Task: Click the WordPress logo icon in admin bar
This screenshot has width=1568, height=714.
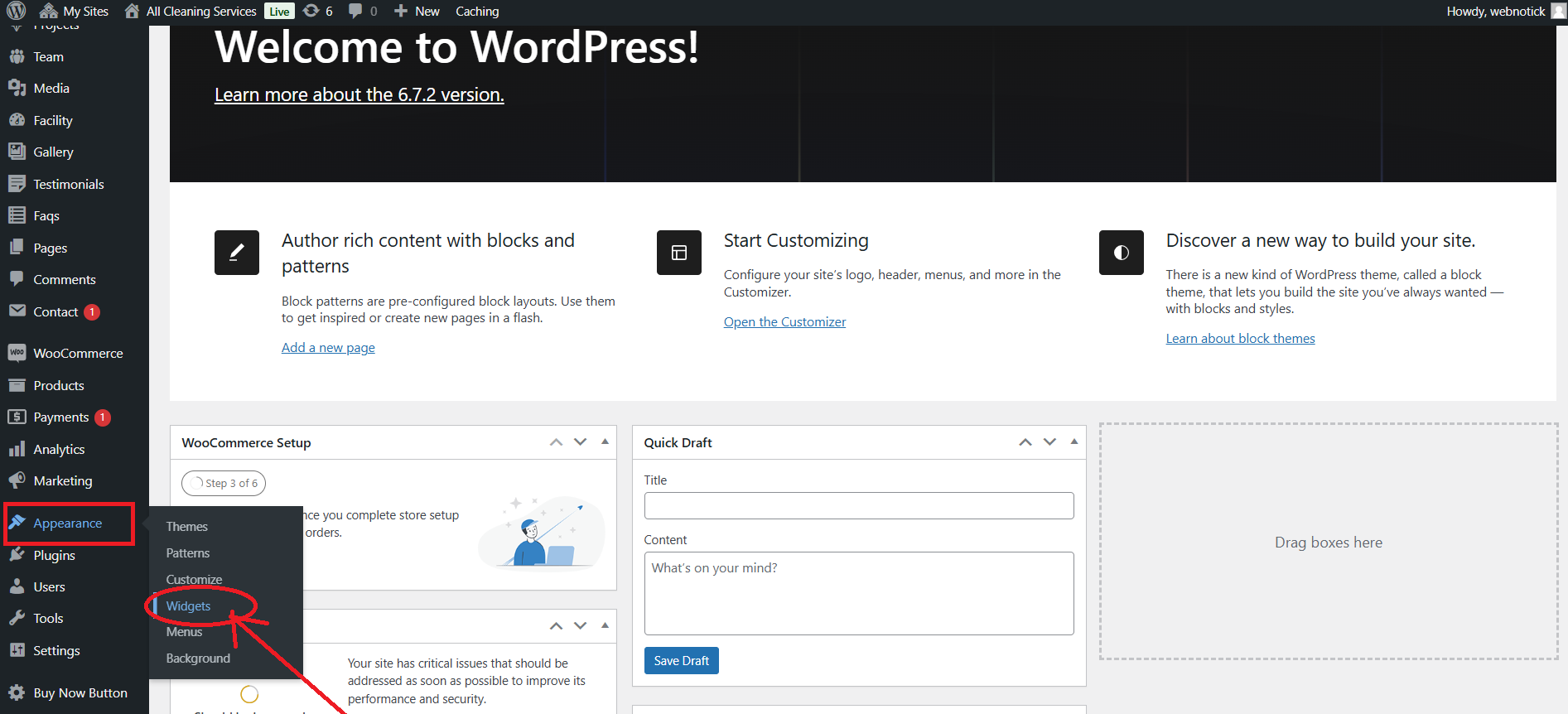Action: [17, 11]
